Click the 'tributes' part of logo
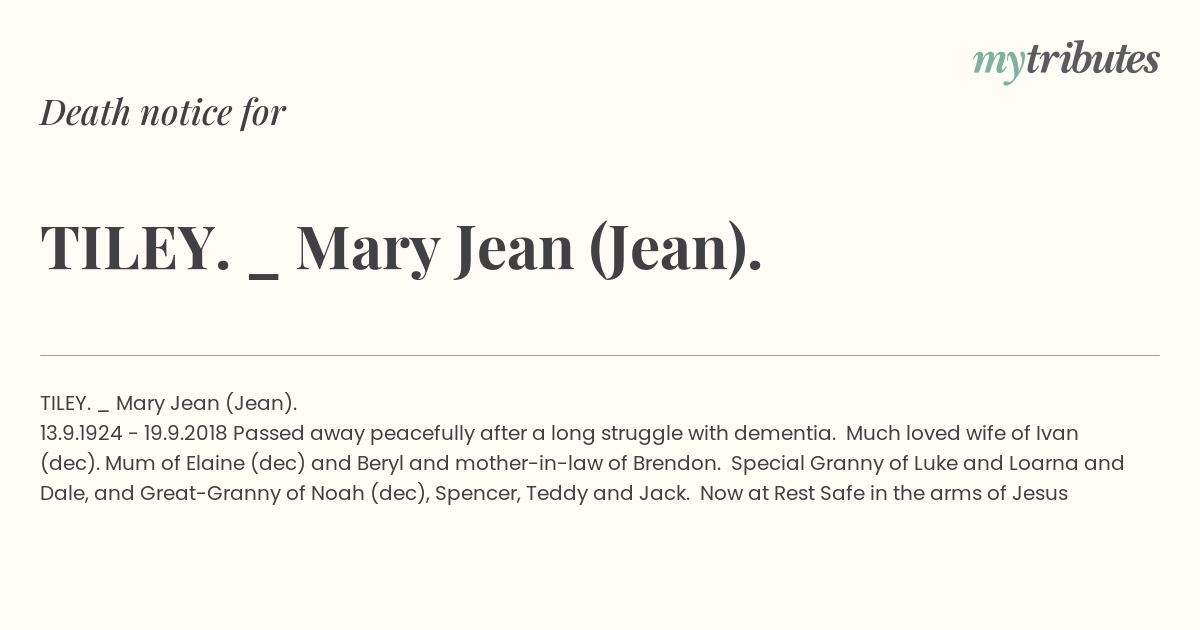Image resolution: width=1200 pixels, height=630 pixels. click(x=1092, y=59)
